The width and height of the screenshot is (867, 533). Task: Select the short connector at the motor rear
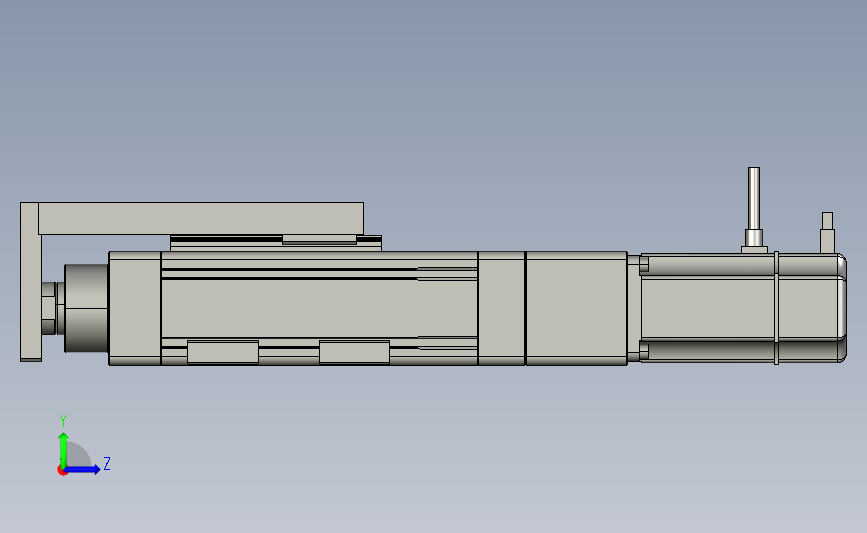pyautogui.click(x=827, y=233)
